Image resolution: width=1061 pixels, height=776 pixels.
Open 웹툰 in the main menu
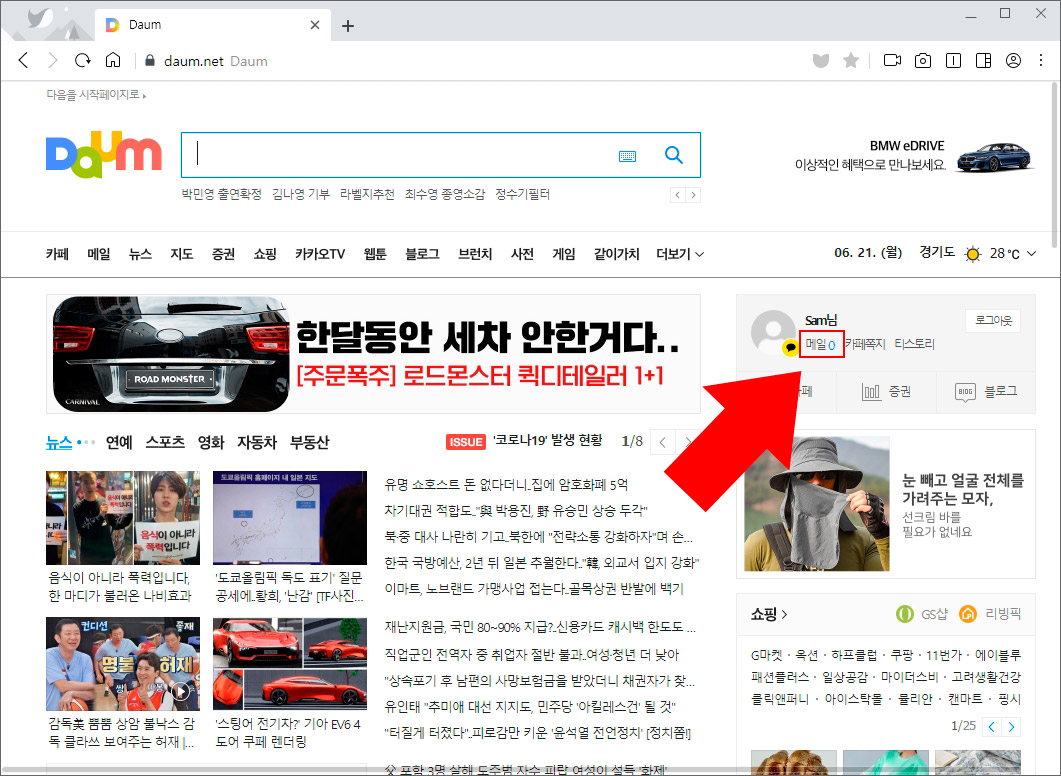pos(375,254)
